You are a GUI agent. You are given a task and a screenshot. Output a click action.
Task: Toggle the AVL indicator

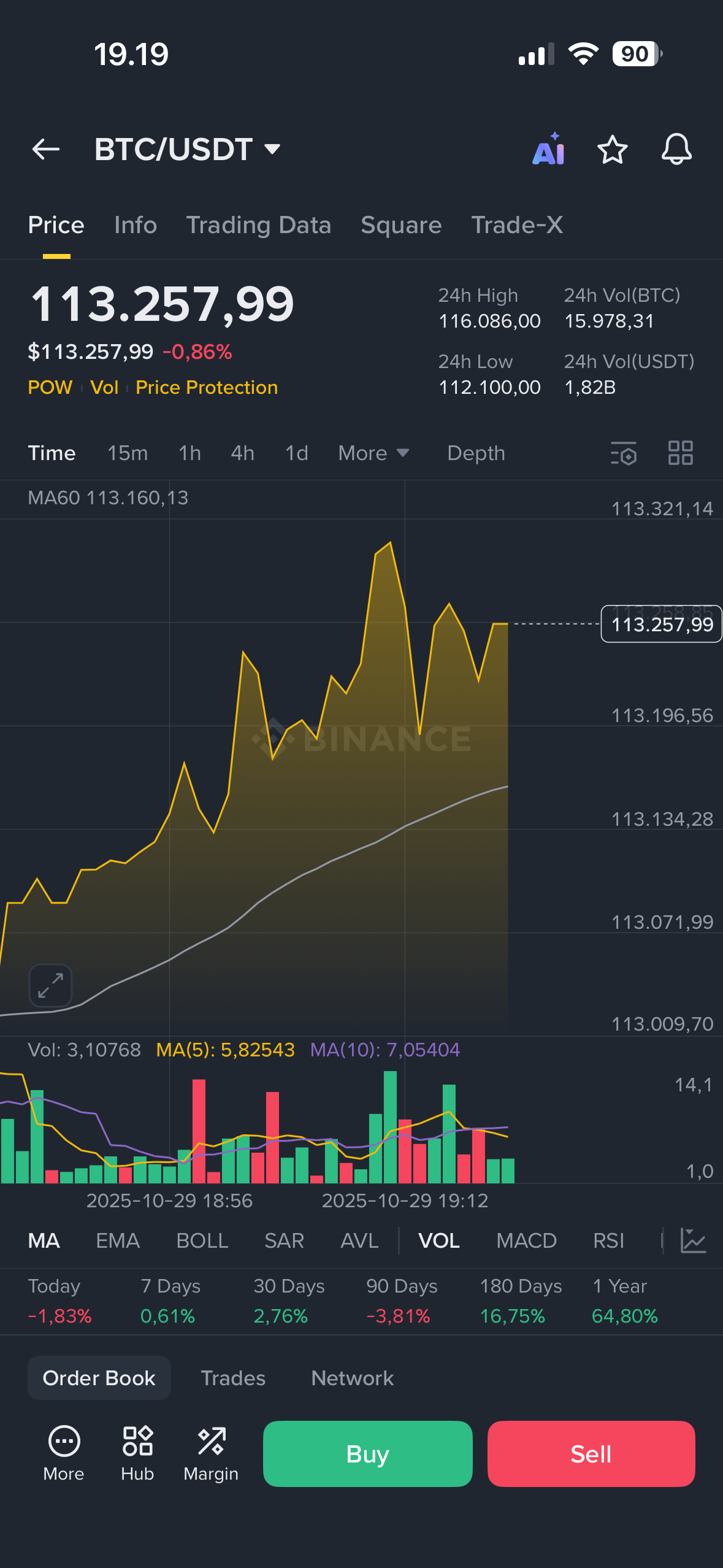(359, 1240)
